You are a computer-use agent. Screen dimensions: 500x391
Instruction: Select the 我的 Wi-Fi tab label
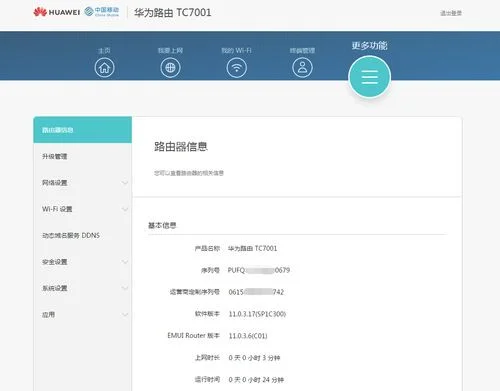(x=236, y=50)
